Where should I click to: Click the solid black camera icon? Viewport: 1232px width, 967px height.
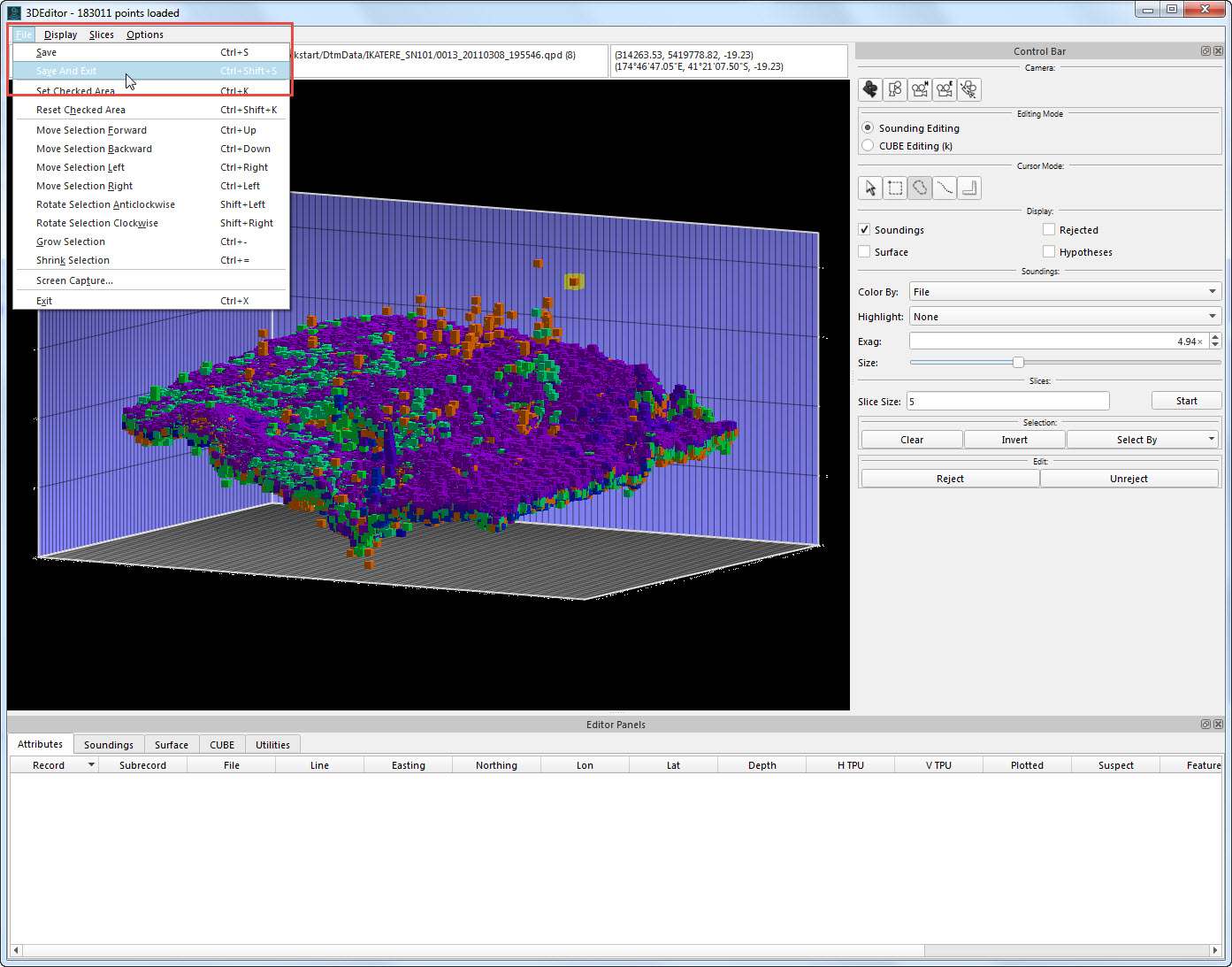pyautogui.click(x=870, y=89)
